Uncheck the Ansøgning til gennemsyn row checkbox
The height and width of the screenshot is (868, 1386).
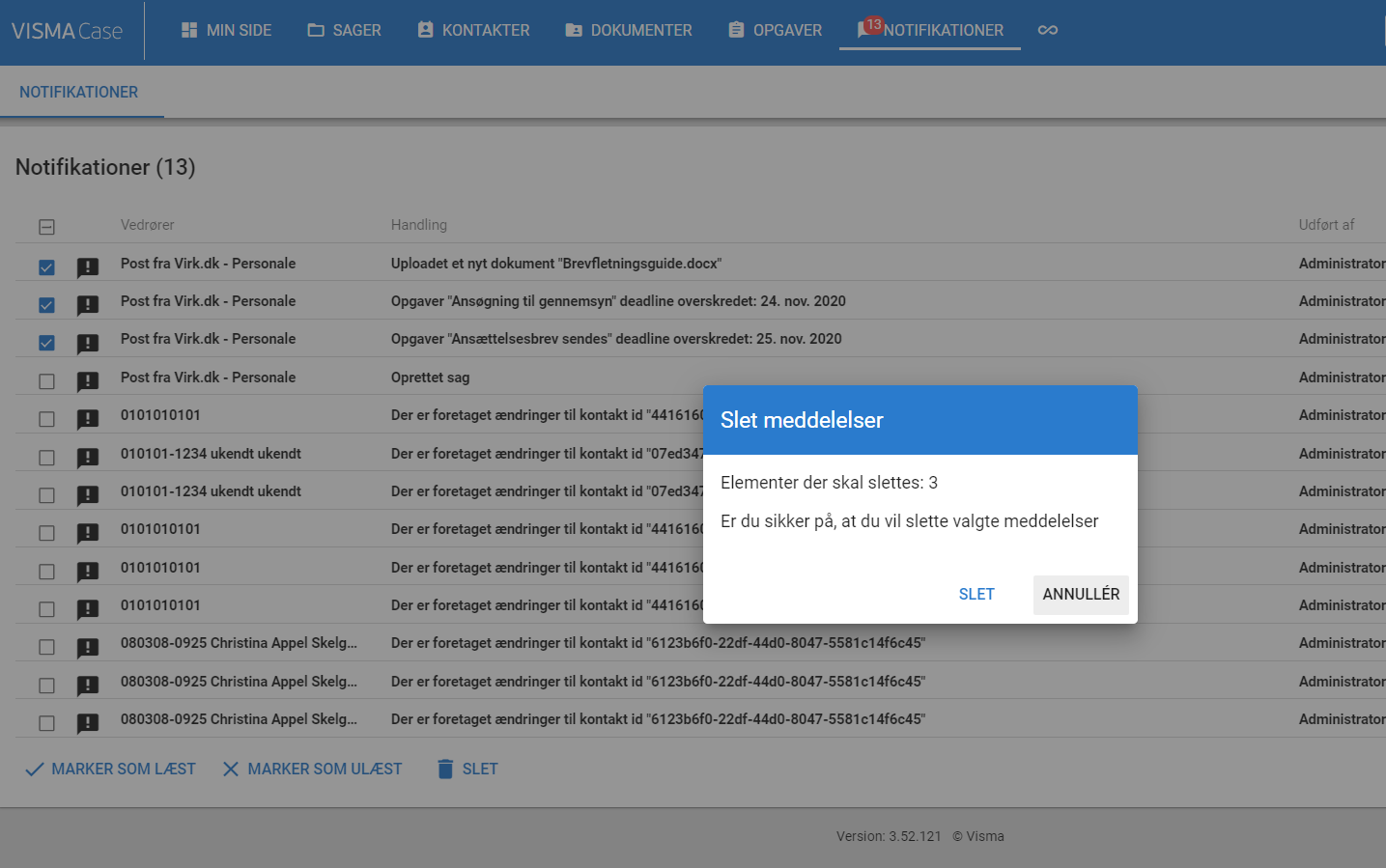[46, 305]
